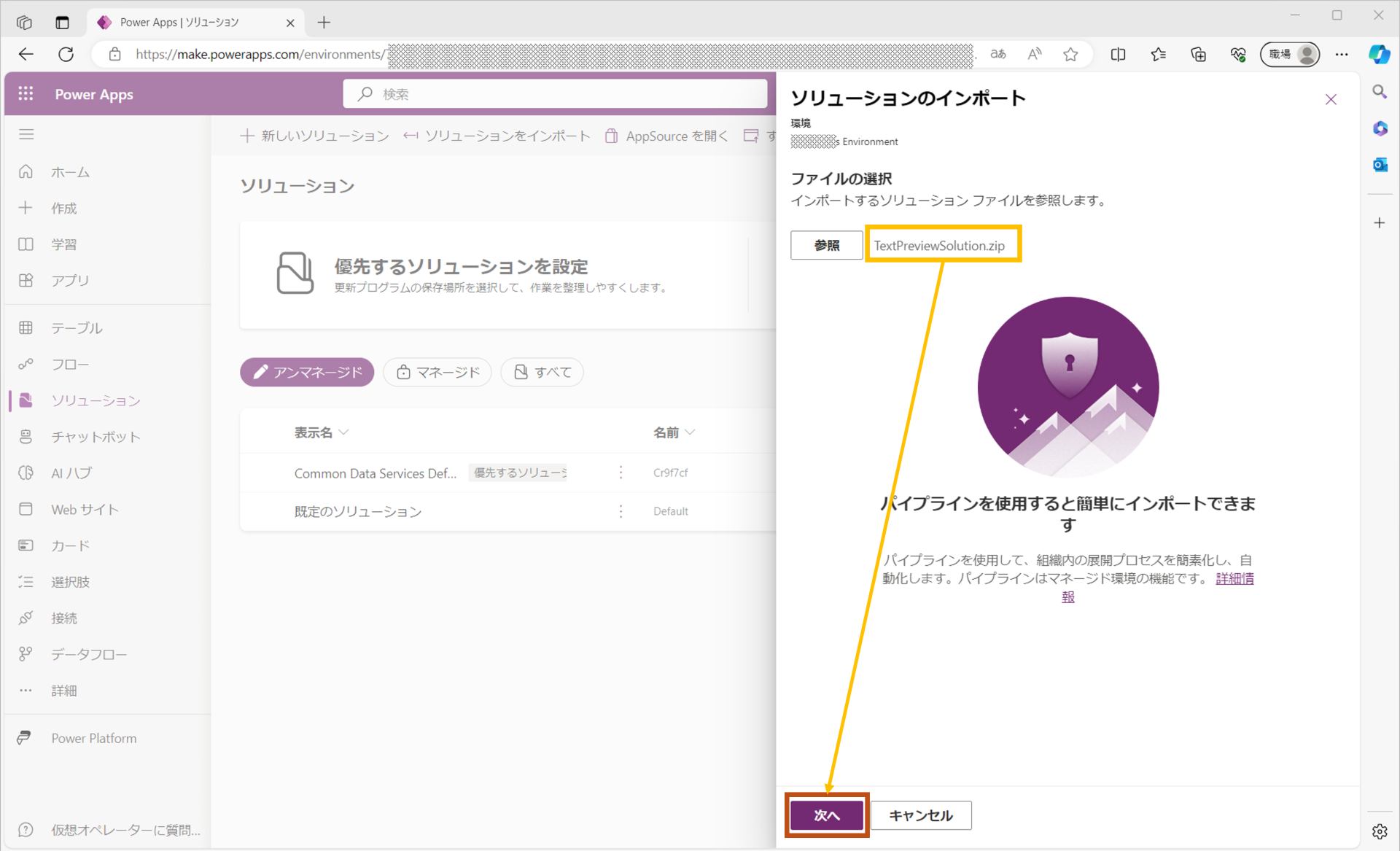
Task: Click the データフロー sidebar icon
Action: (x=26, y=654)
